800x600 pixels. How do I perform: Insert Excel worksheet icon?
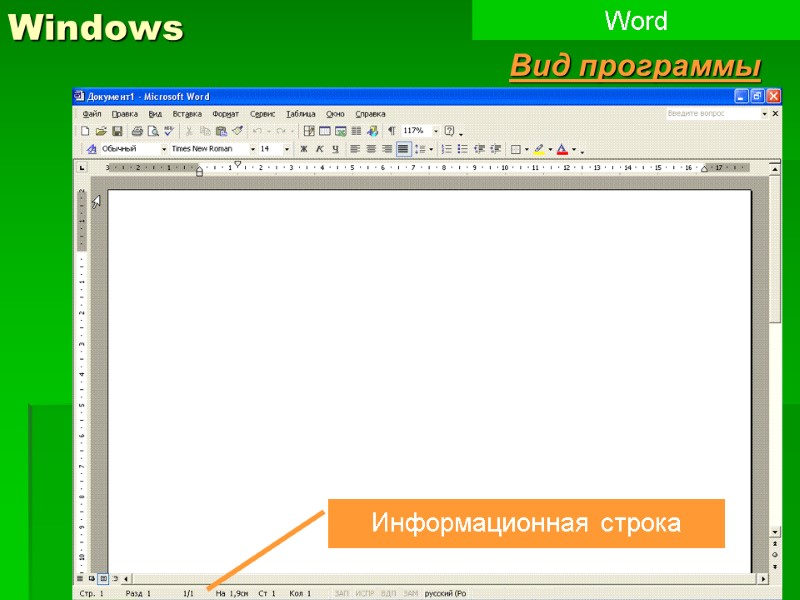pyautogui.click(x=340, y=131)
